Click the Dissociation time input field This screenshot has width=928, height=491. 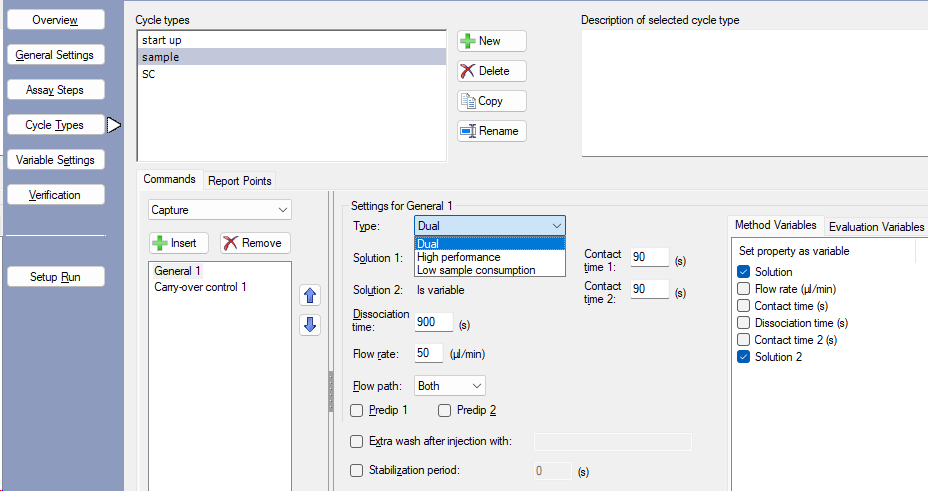click(x=433, y=322)
